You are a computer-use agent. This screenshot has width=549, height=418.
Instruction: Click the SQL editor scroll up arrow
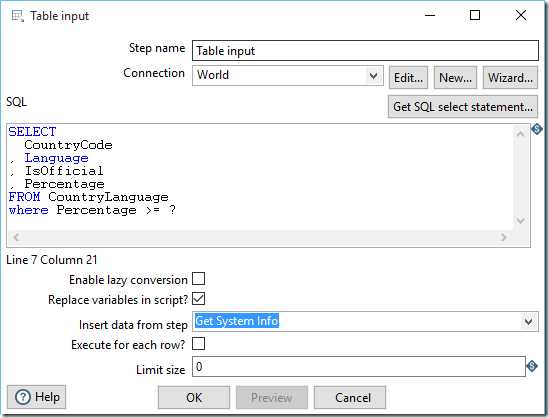click(x=520, y=133)
